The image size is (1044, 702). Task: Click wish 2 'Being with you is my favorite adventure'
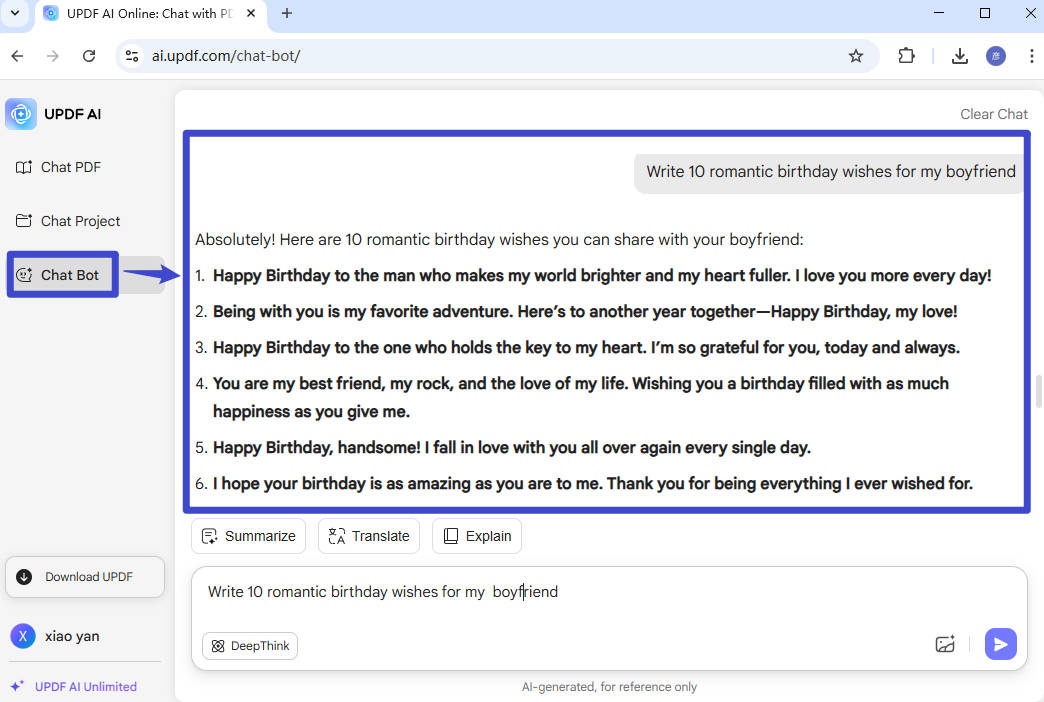click(x=585, y=312)
